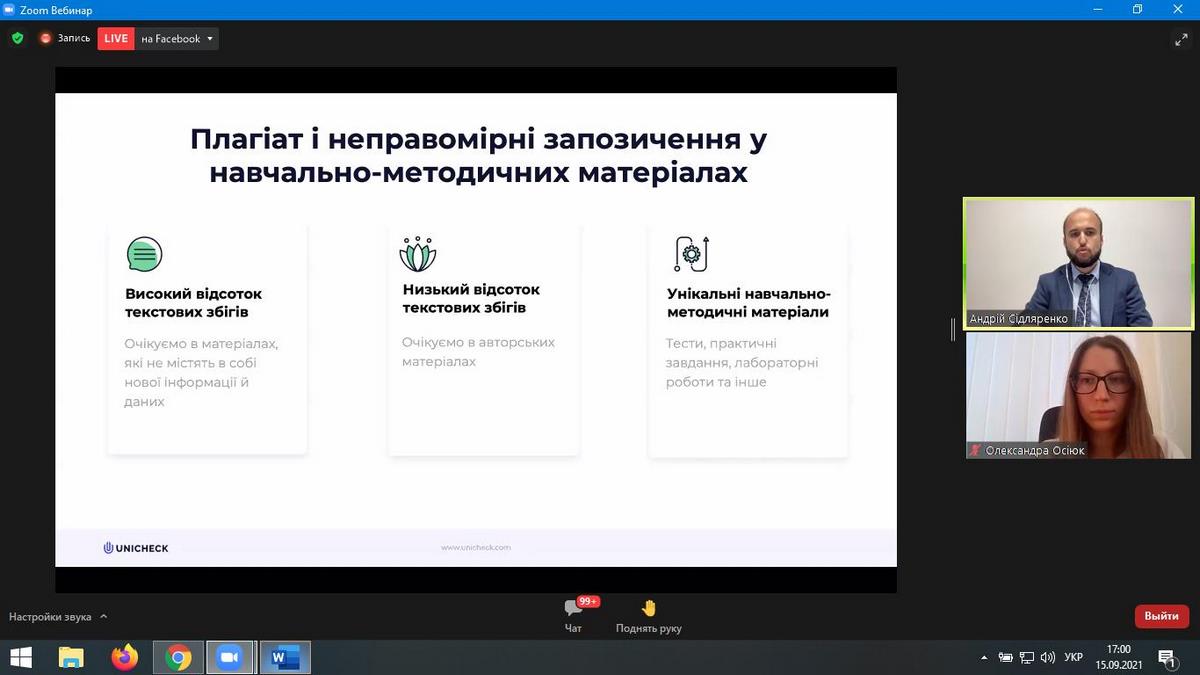The height and width of the screenshot is (675, 1200).
Task: Click the red LIVE badge
Action: (116, 39)
